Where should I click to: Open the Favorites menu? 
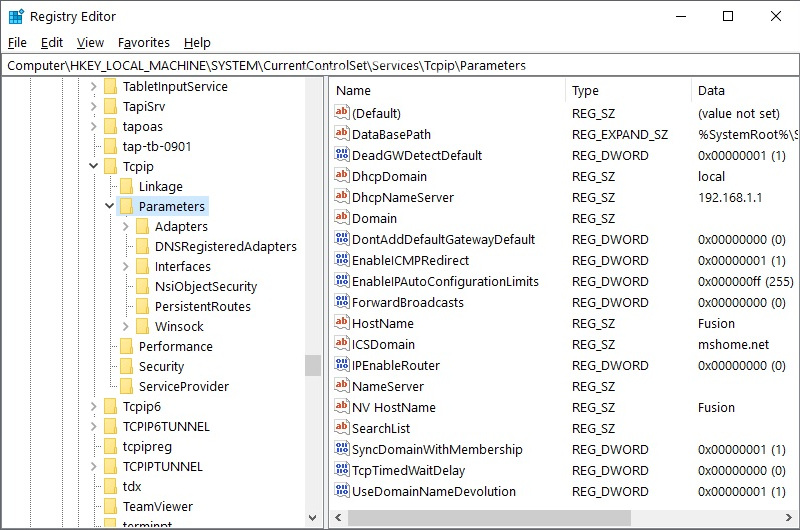coord(144,43)
